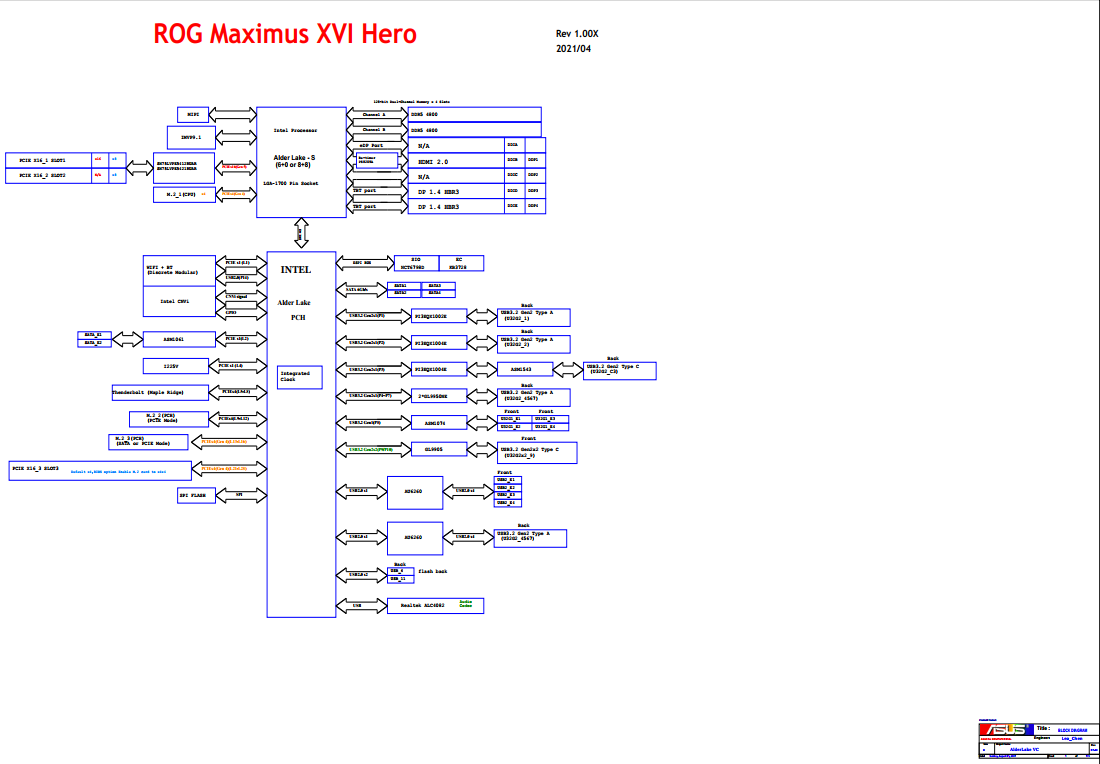Select the IMVP9.1 block
1100x764 pixels.
(191, 138)
